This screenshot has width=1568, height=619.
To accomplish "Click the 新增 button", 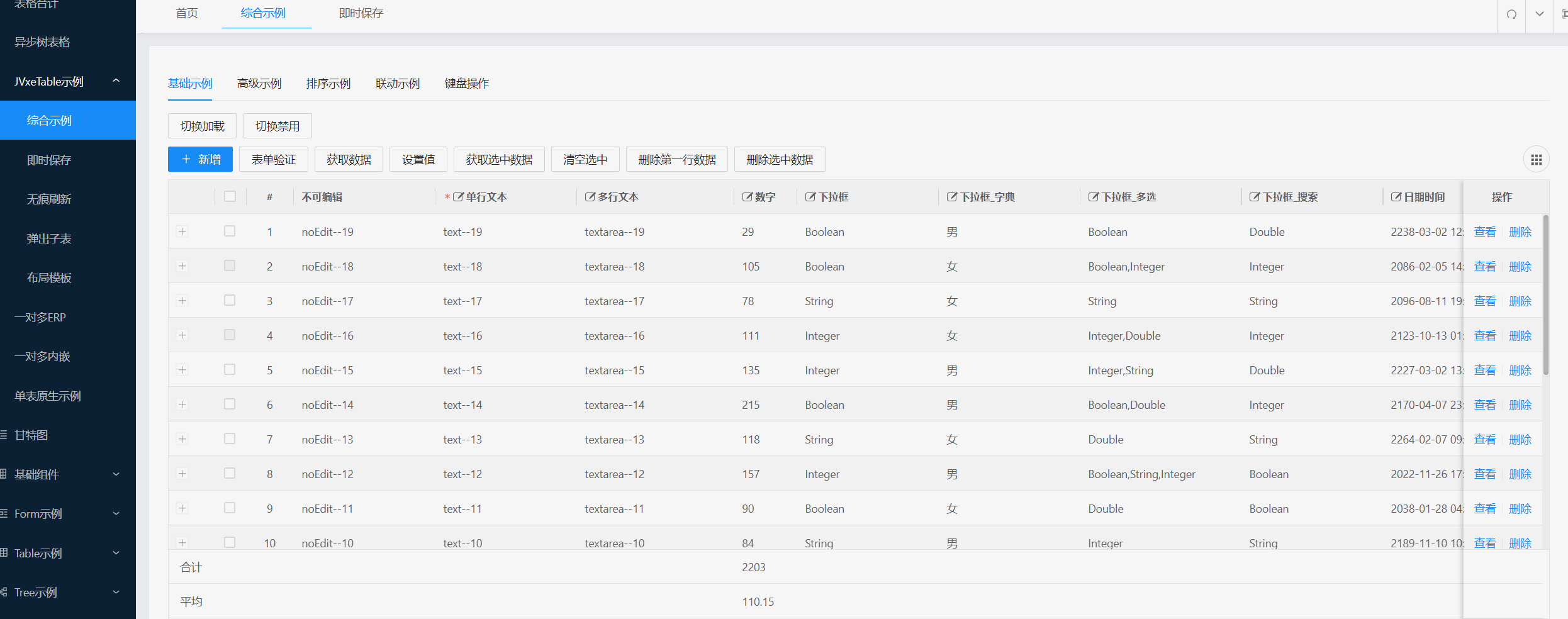I will point(200,159).
